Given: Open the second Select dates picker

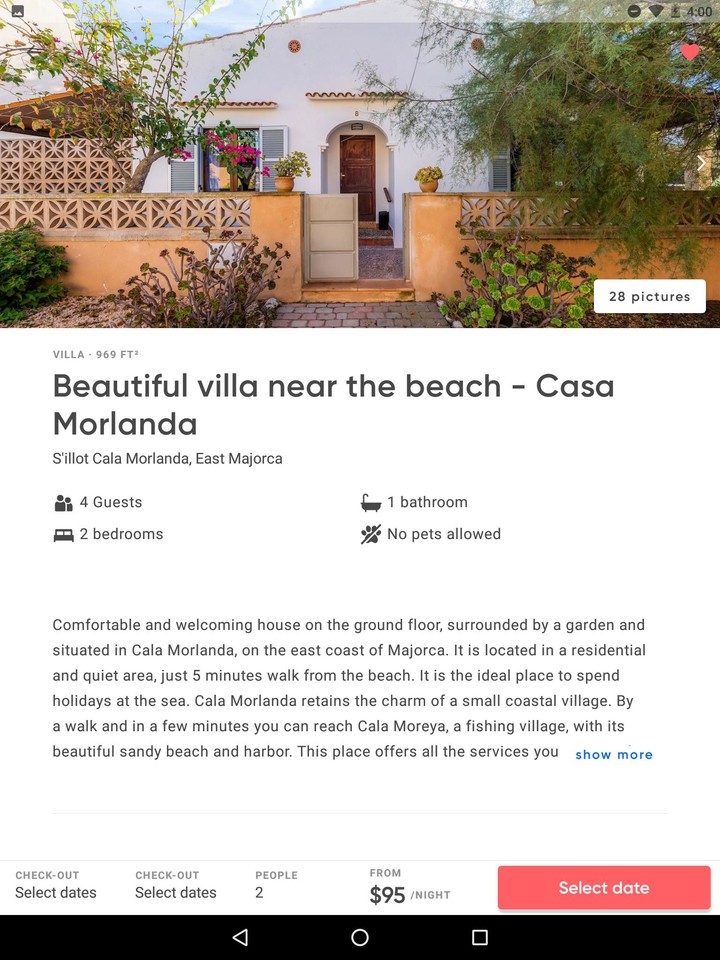Looking at the screenshot, I should pyautogui.click(x=176, y=892).
